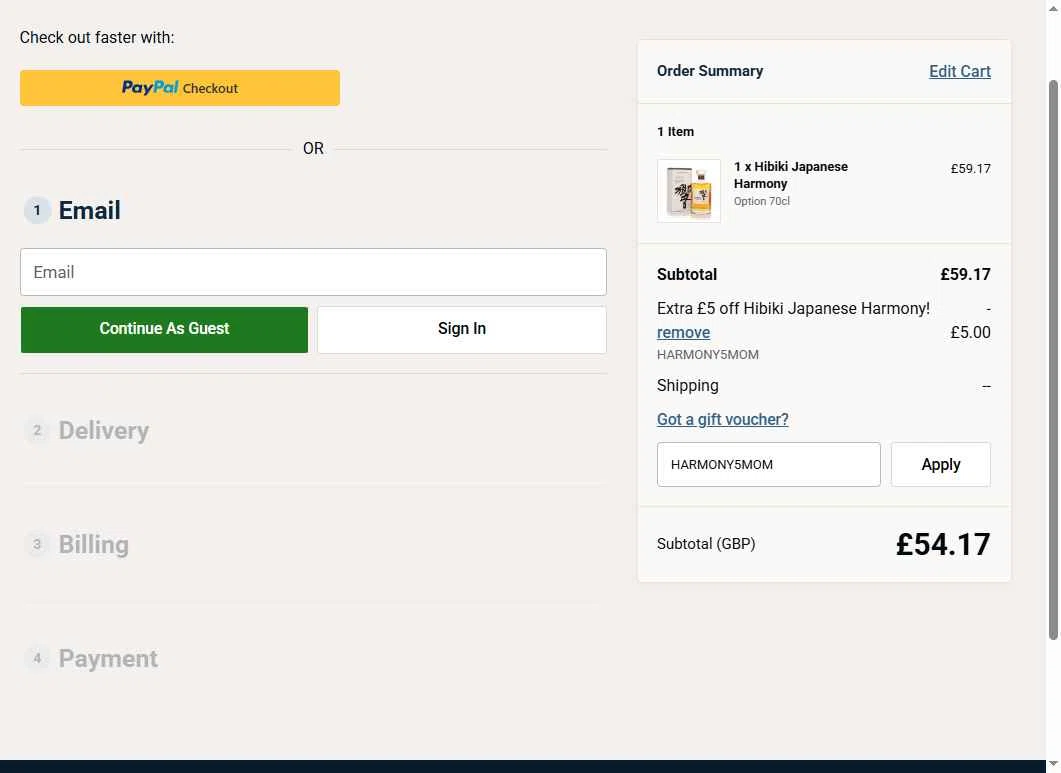The width and height of the screenshot is (1061, 773).
Task: Open the Edit Cart link
Action: pyautogui.click(x=960, y=71)
